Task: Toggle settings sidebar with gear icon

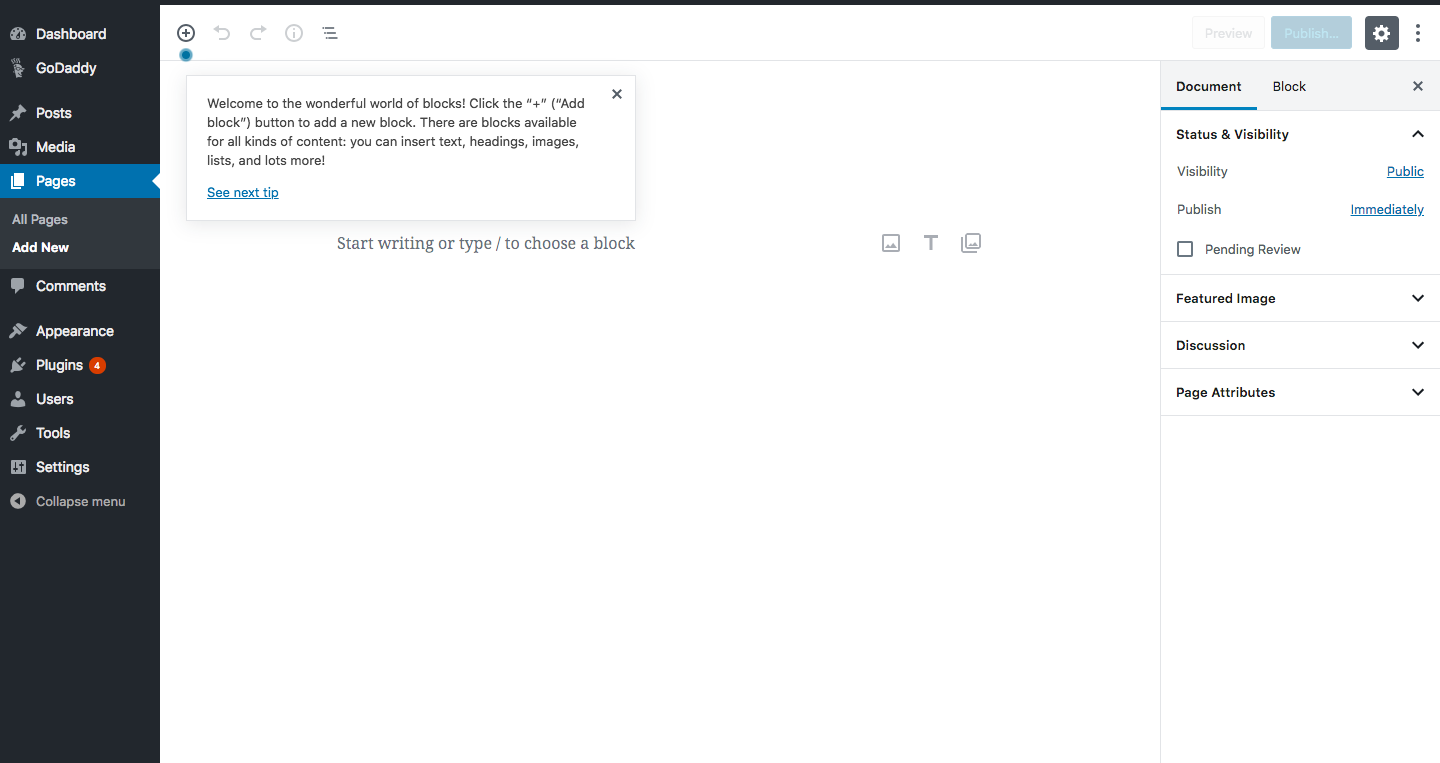Action: pos(1382,33)
